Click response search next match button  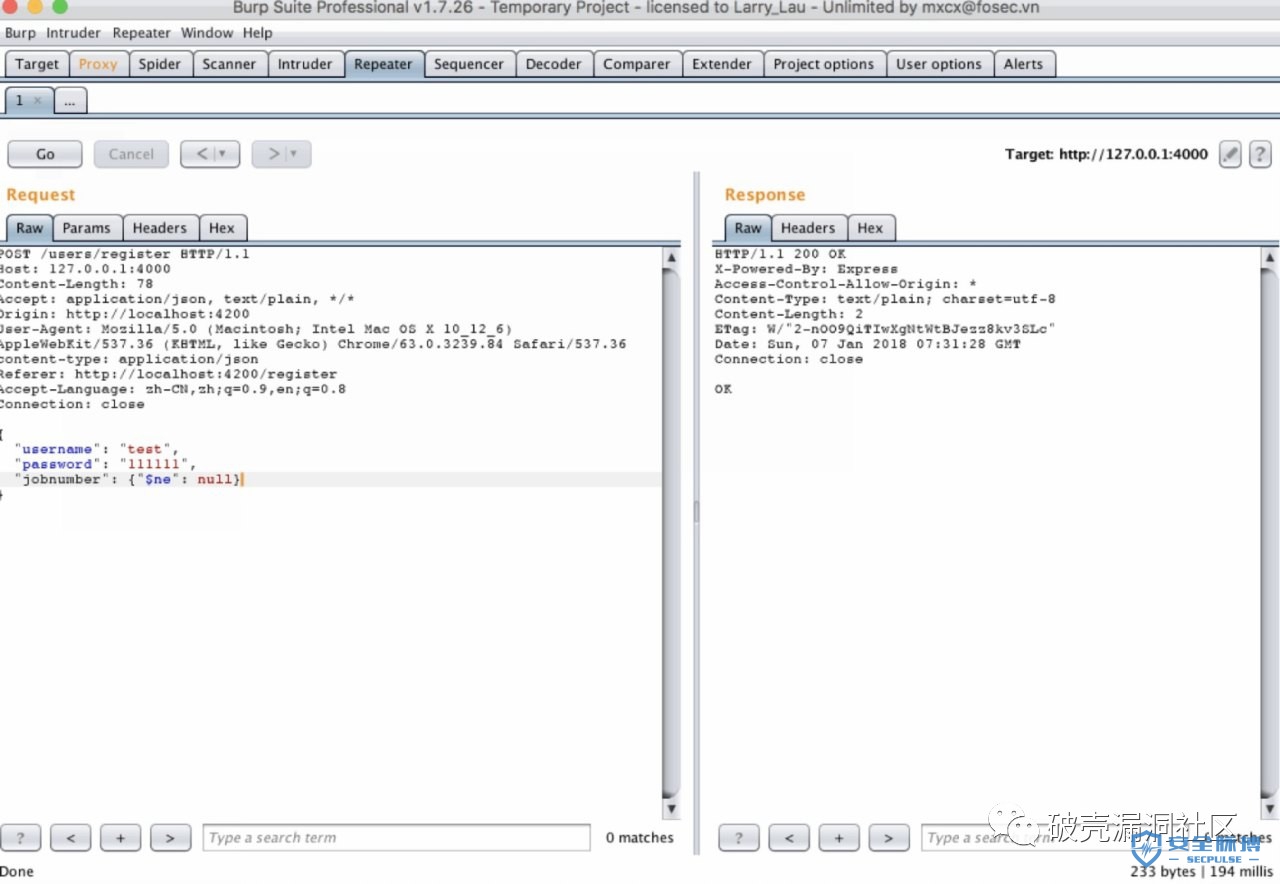point(889,838)
